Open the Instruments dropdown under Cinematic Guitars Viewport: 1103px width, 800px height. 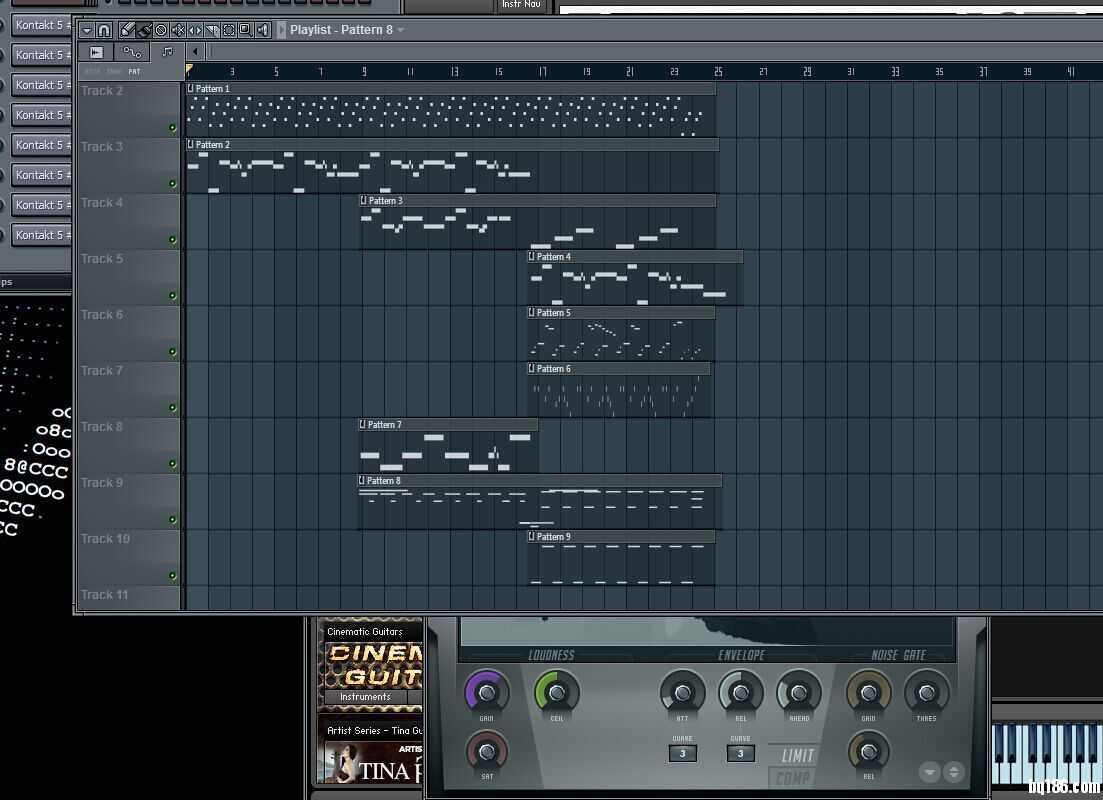click(366, 696)
